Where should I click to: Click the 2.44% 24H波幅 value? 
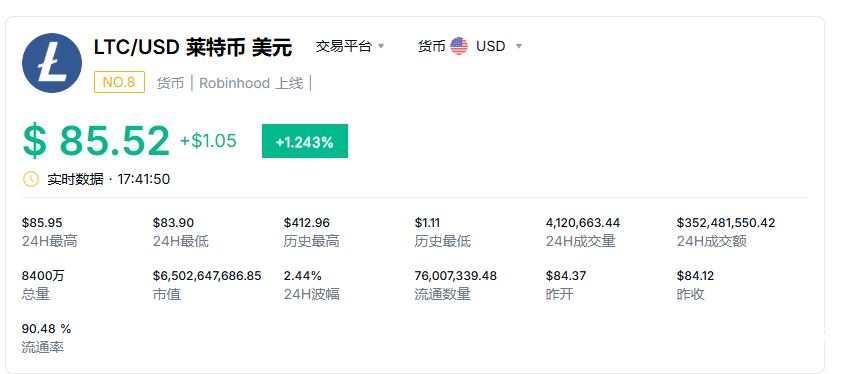pyautogui.click(x=303, y=276)
